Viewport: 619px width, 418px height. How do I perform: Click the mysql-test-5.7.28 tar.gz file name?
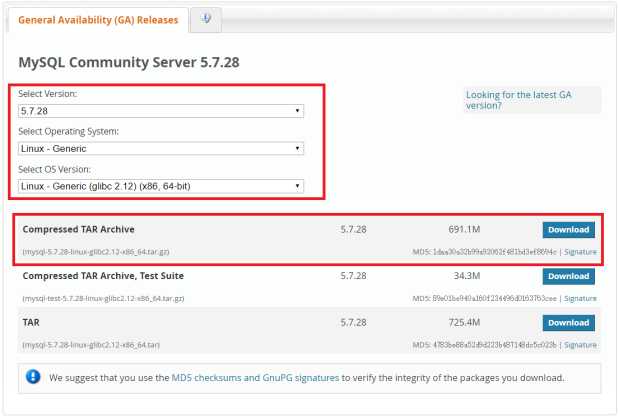click(x=103, y=298)
